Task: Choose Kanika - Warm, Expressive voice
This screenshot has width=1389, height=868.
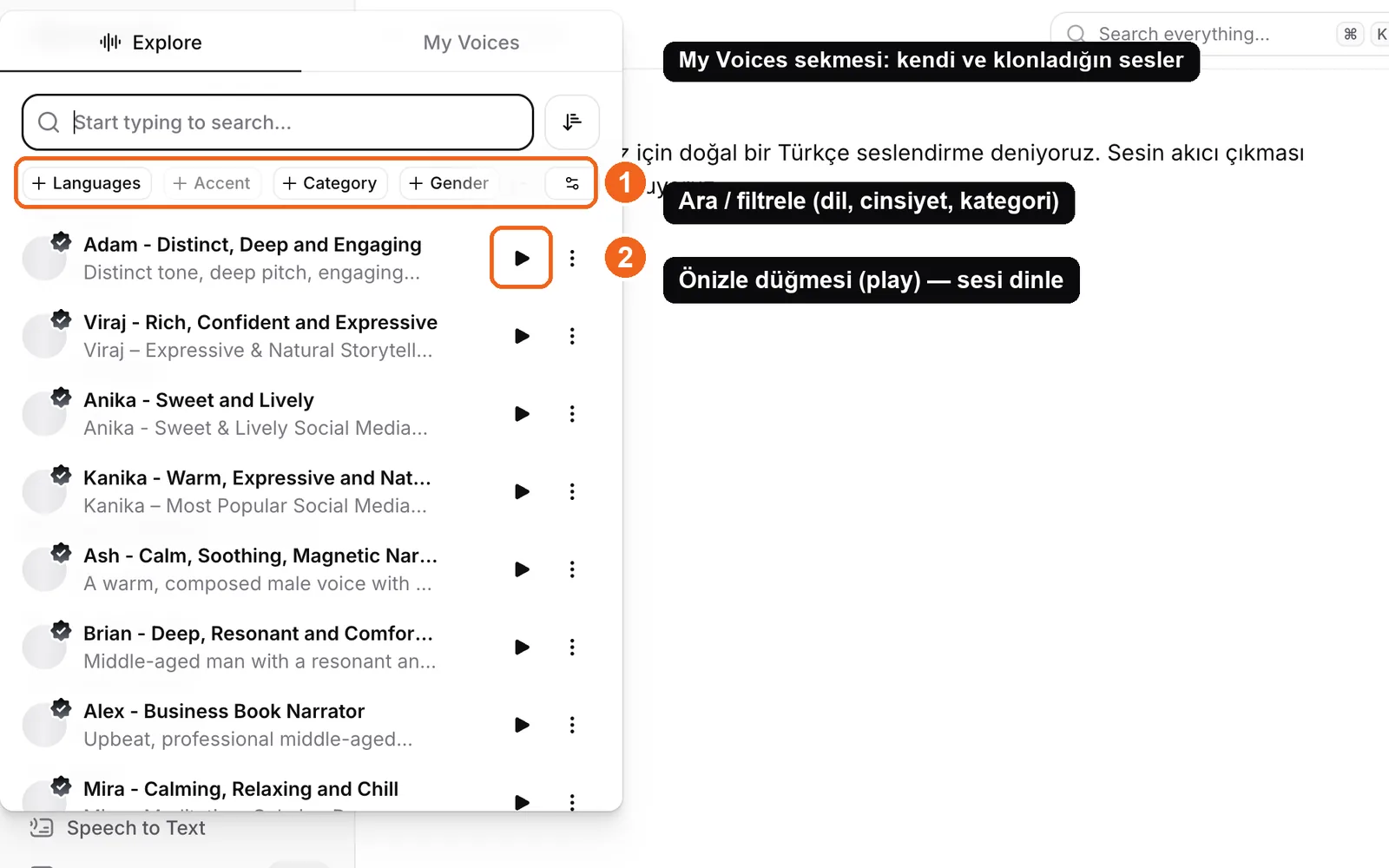Action: [x=257, y=478]
